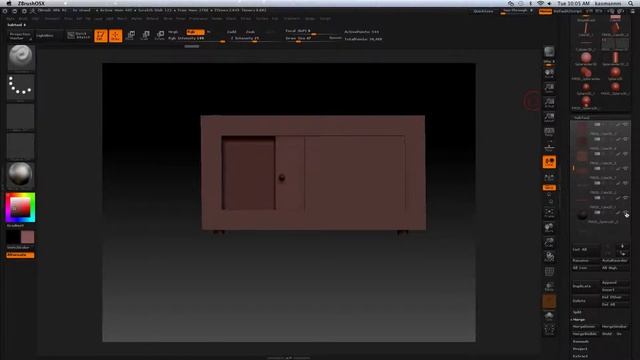Viewport: 640px width, 360px height.
Task: Expand the Project section
Action: 580,349
